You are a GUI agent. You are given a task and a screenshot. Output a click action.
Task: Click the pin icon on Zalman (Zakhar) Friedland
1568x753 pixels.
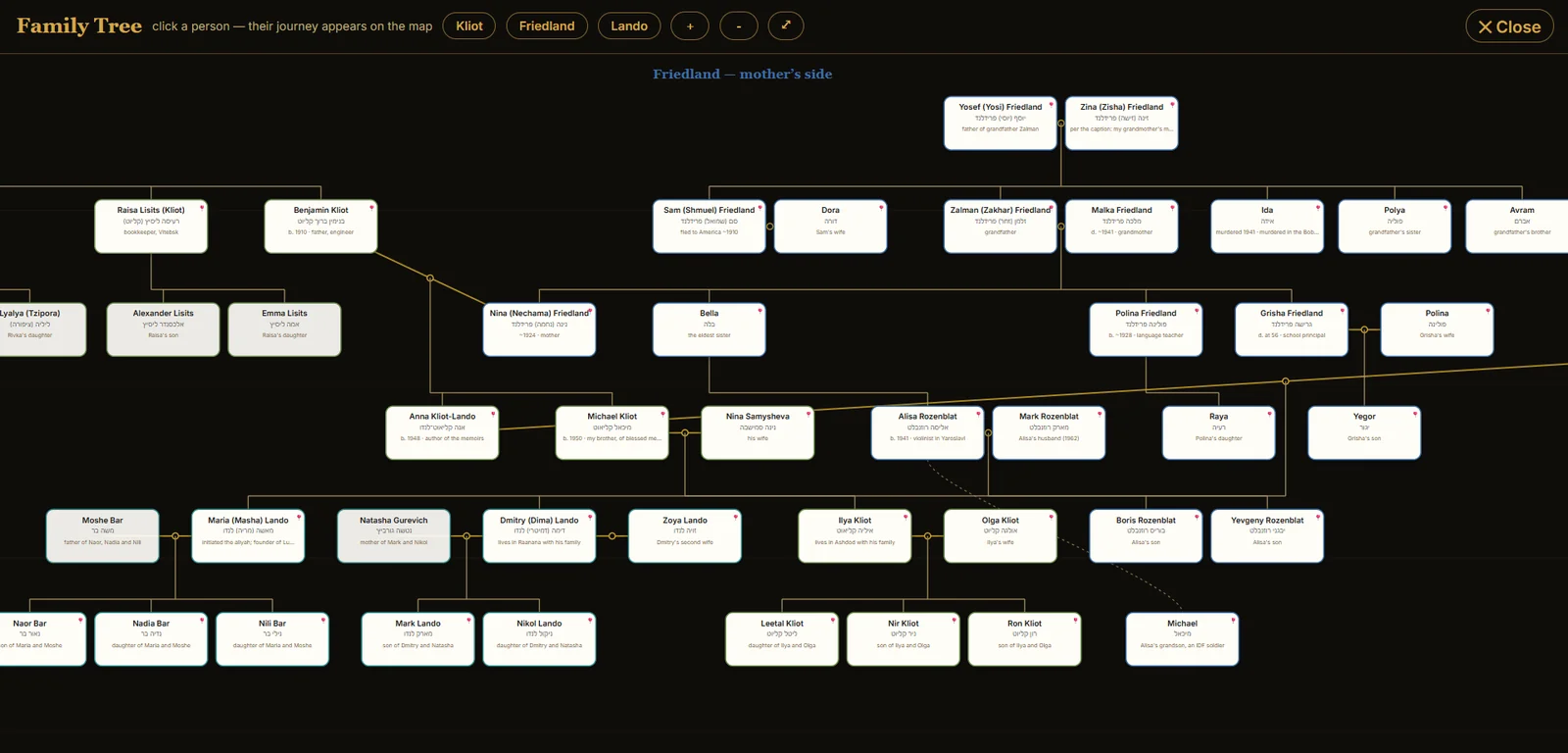point(1052,207)
